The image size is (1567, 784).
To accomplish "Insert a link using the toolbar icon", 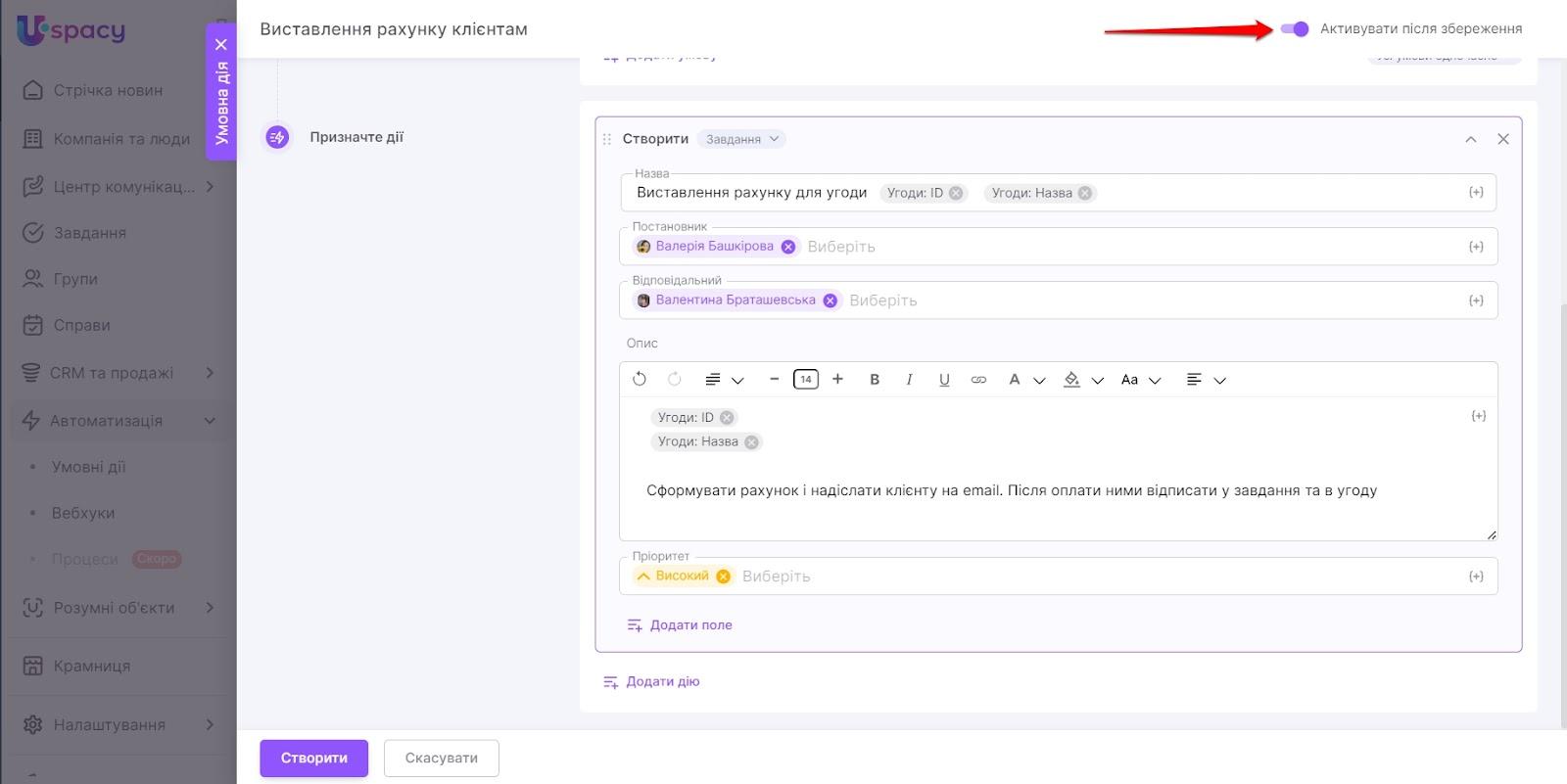I will click(978, 380).
